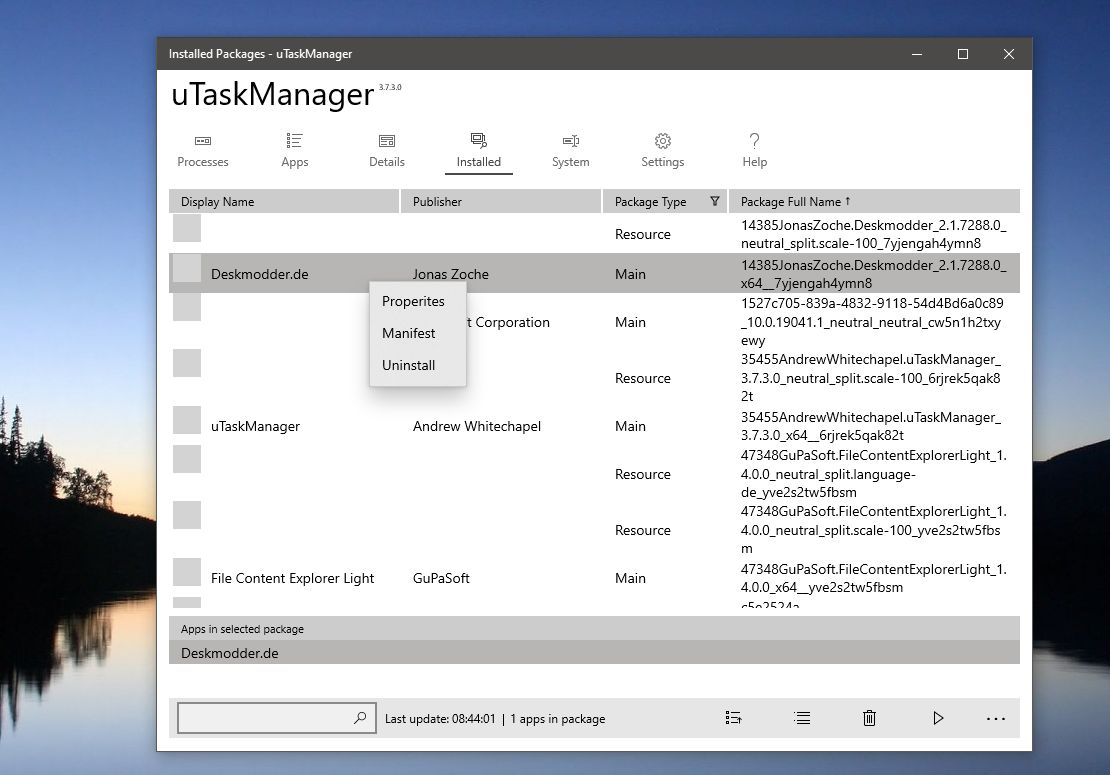Click the icon placeholder of the uTaskManager row

(187, 420)
